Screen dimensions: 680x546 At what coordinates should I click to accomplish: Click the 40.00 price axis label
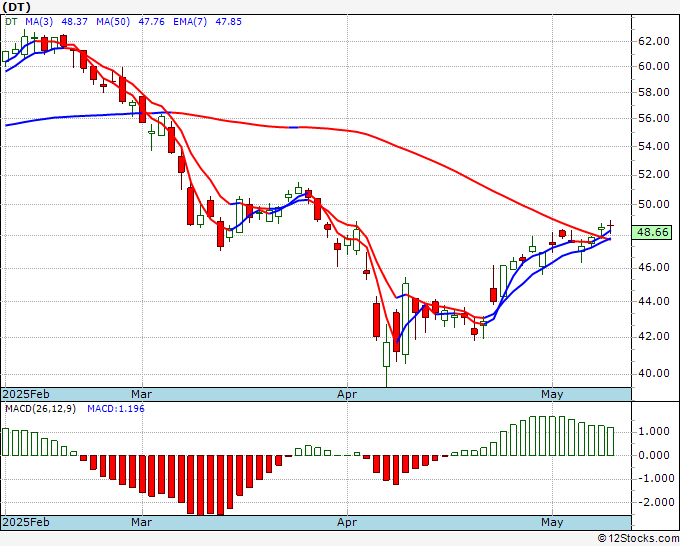click(654, 374)
